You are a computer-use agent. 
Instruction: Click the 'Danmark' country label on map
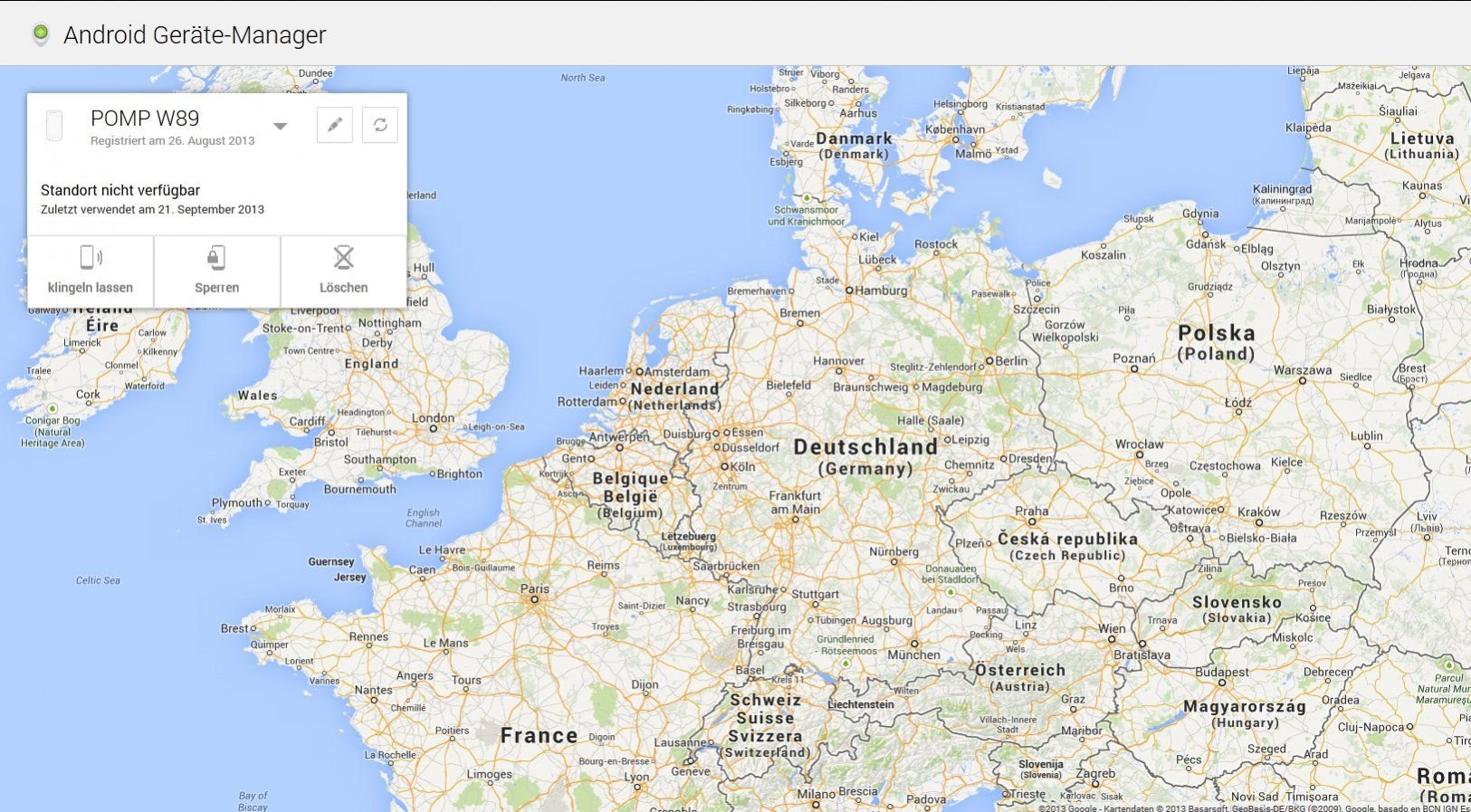tap(854, 139)
